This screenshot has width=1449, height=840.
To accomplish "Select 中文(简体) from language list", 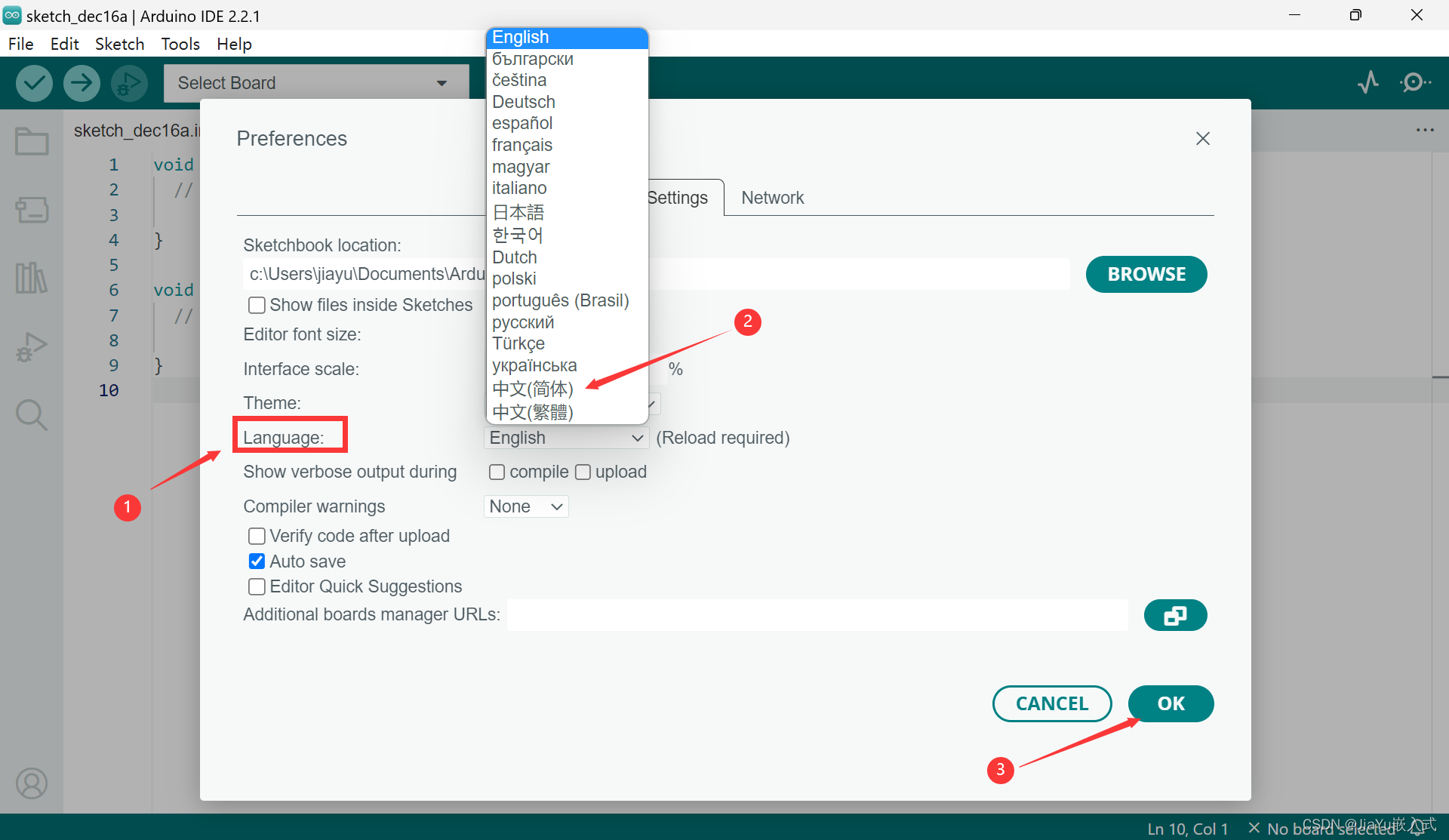I will (533, 389).
